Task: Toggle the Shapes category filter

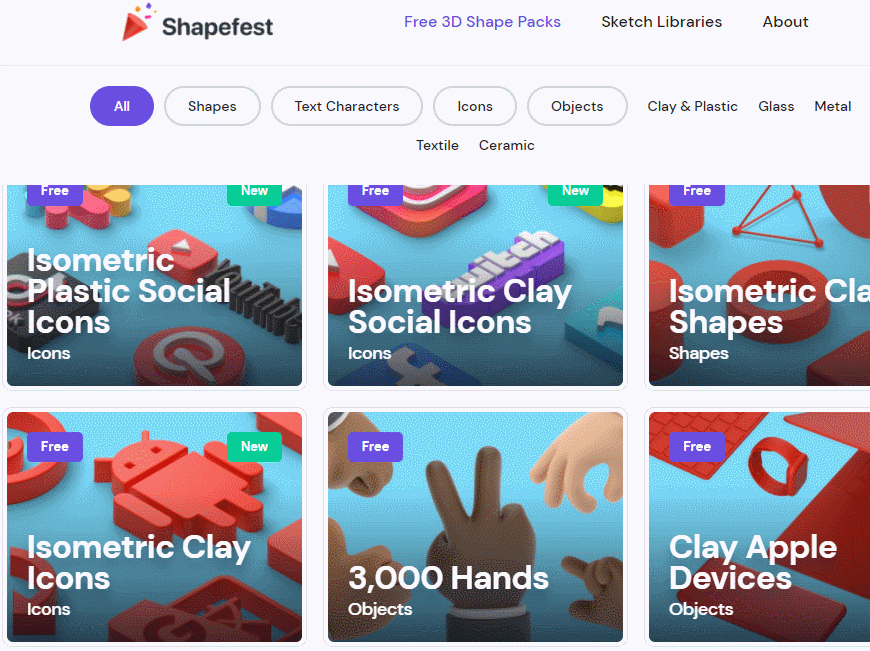Action: tap(212, 106)
